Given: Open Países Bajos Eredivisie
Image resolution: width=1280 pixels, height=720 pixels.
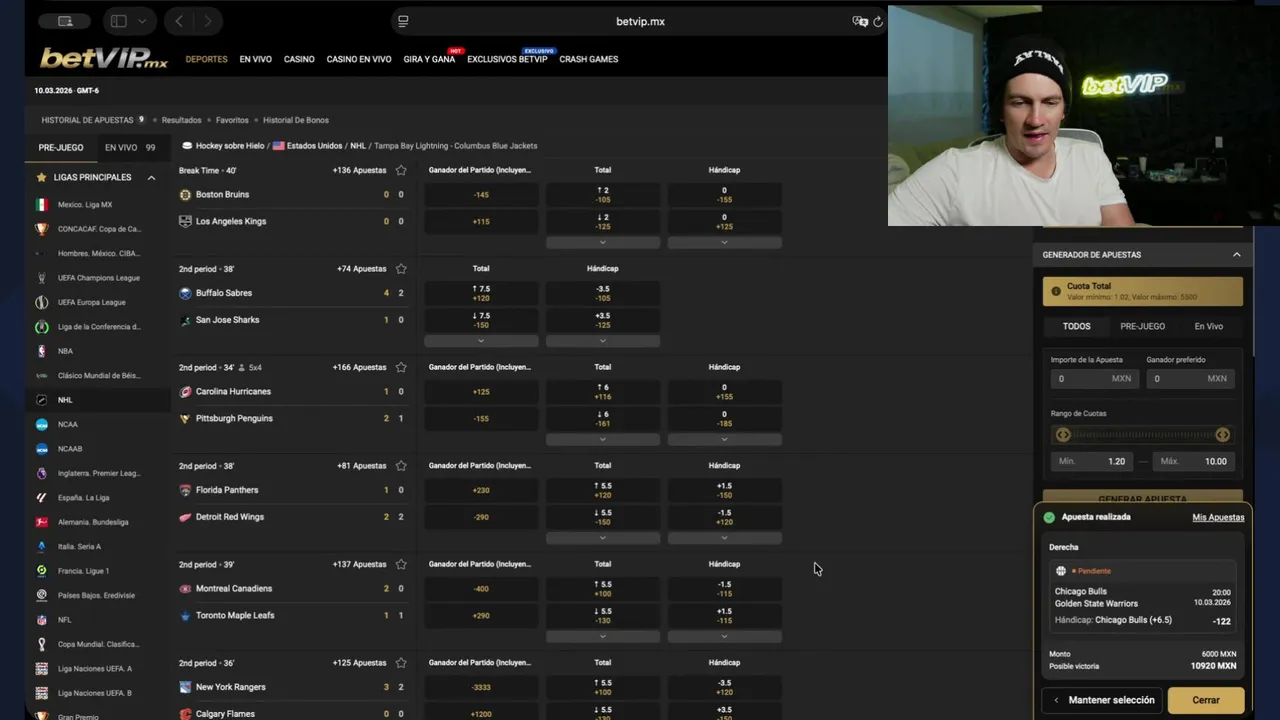Looking at the screenshot, I should point(98,595).
